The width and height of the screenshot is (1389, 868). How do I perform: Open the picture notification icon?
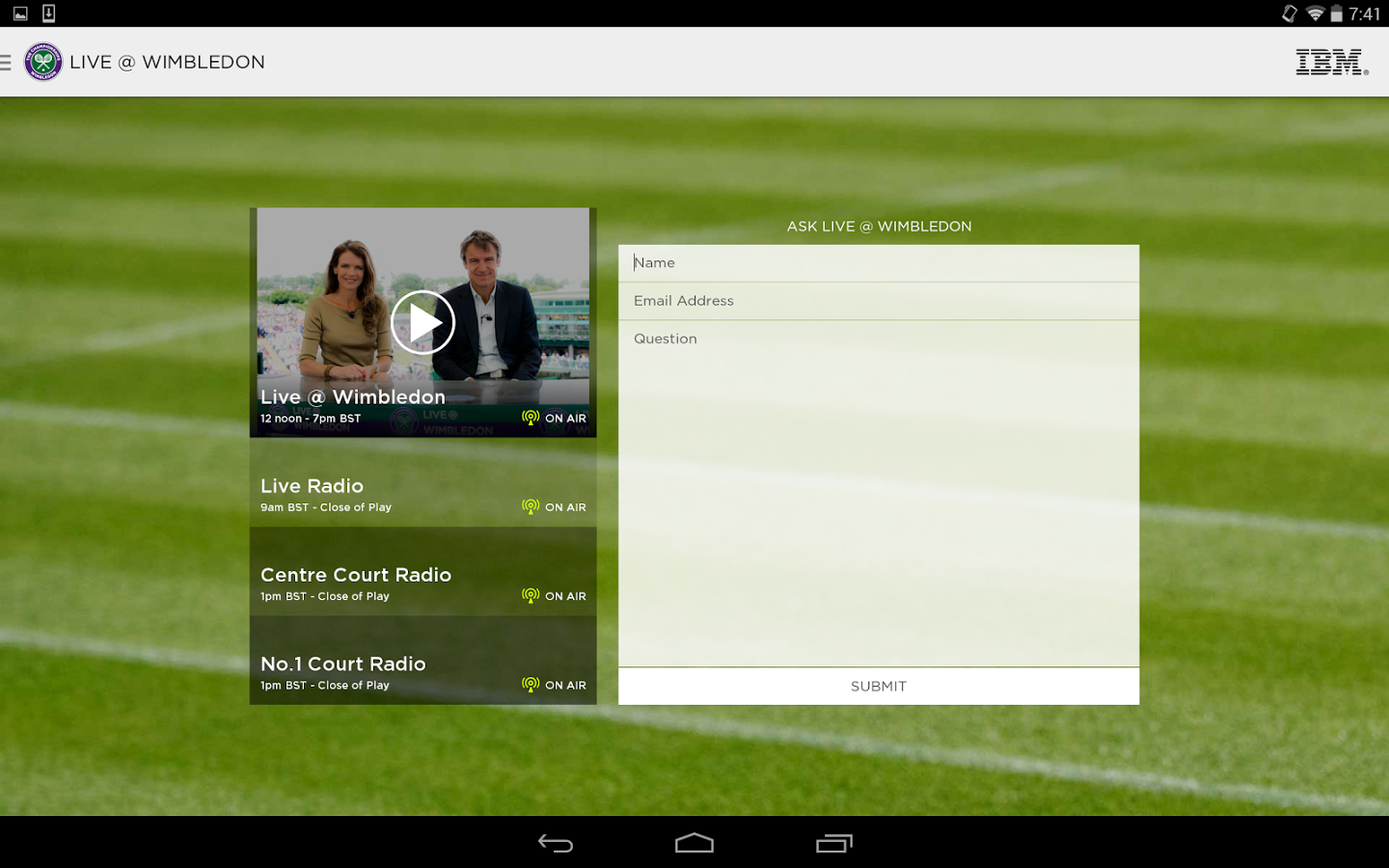click(x=20, y=14)
